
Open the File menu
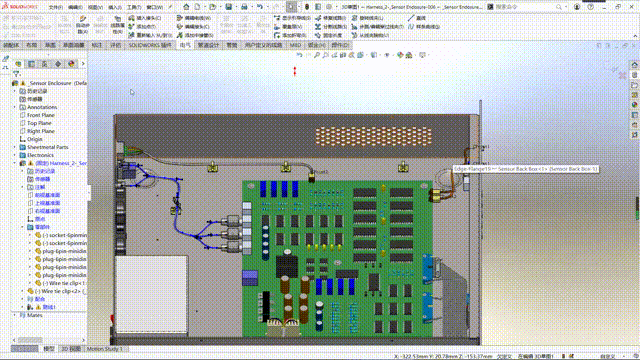pyautogui.click(x=56, y=7)
